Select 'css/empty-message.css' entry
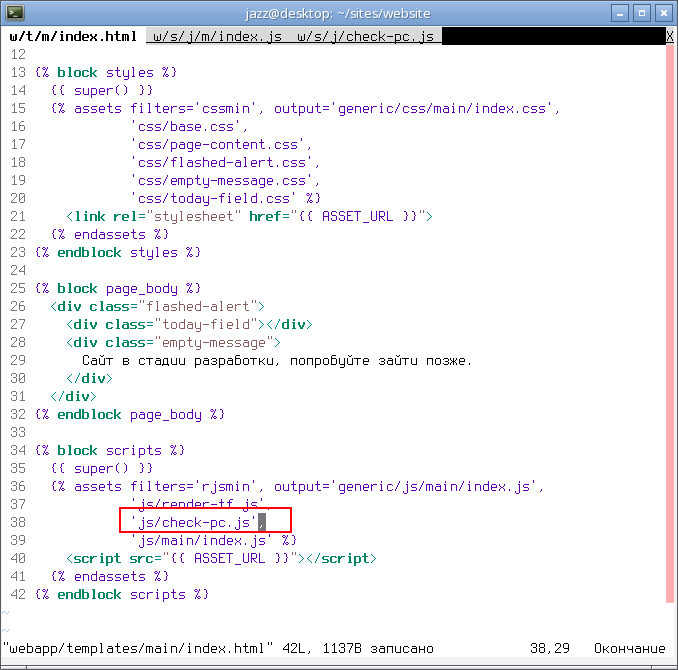Screen dimensions: 678x670 click(x=221, y=180)
